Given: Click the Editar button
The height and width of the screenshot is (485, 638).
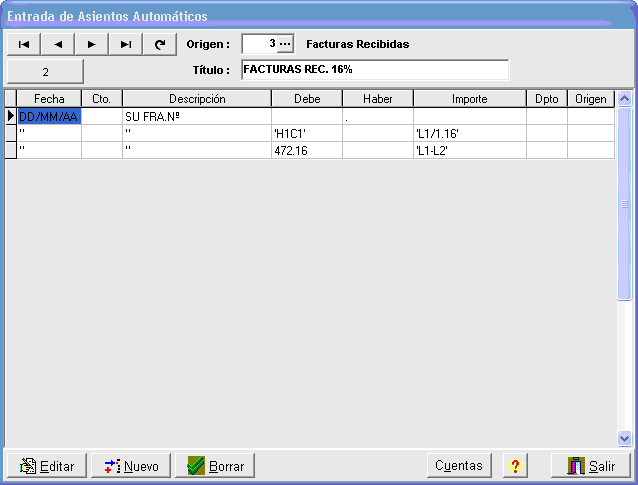Looking at the screenshot, I should click(x=47, y=466).
